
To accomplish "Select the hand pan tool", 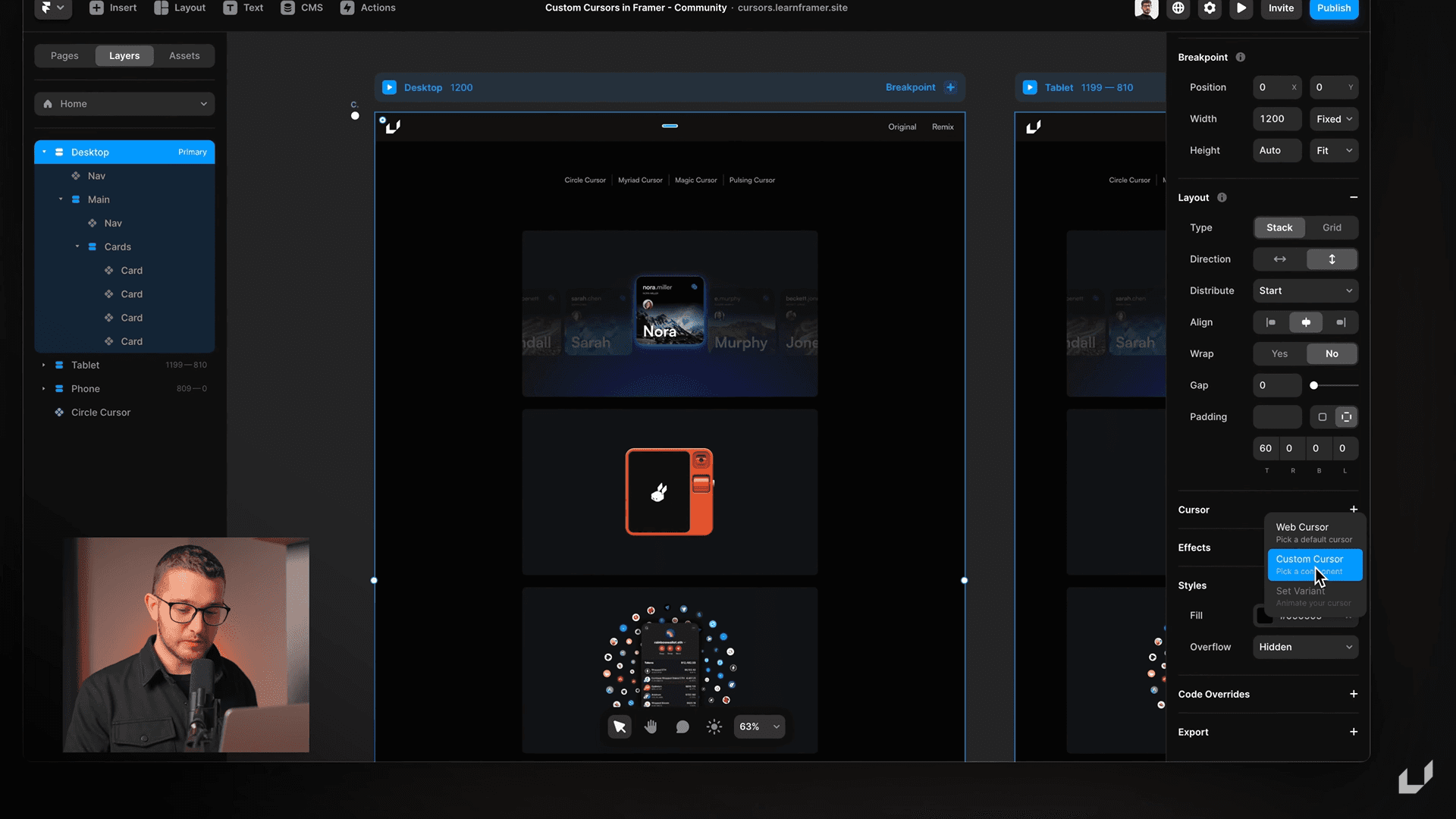I will pyautogui.click(x=651, y=727).
